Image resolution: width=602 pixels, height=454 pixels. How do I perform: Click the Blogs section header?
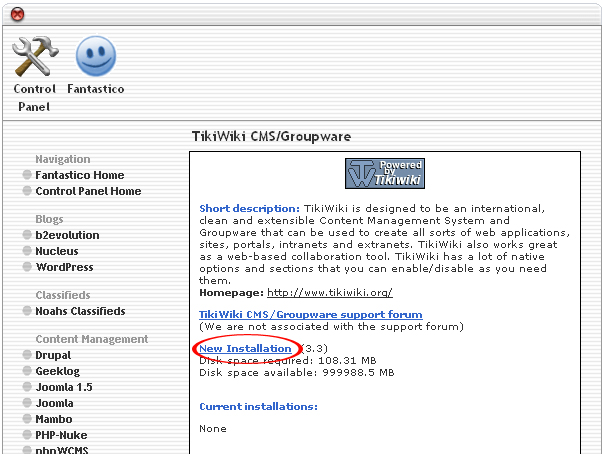pyautogui.click(x=49, y=219)
